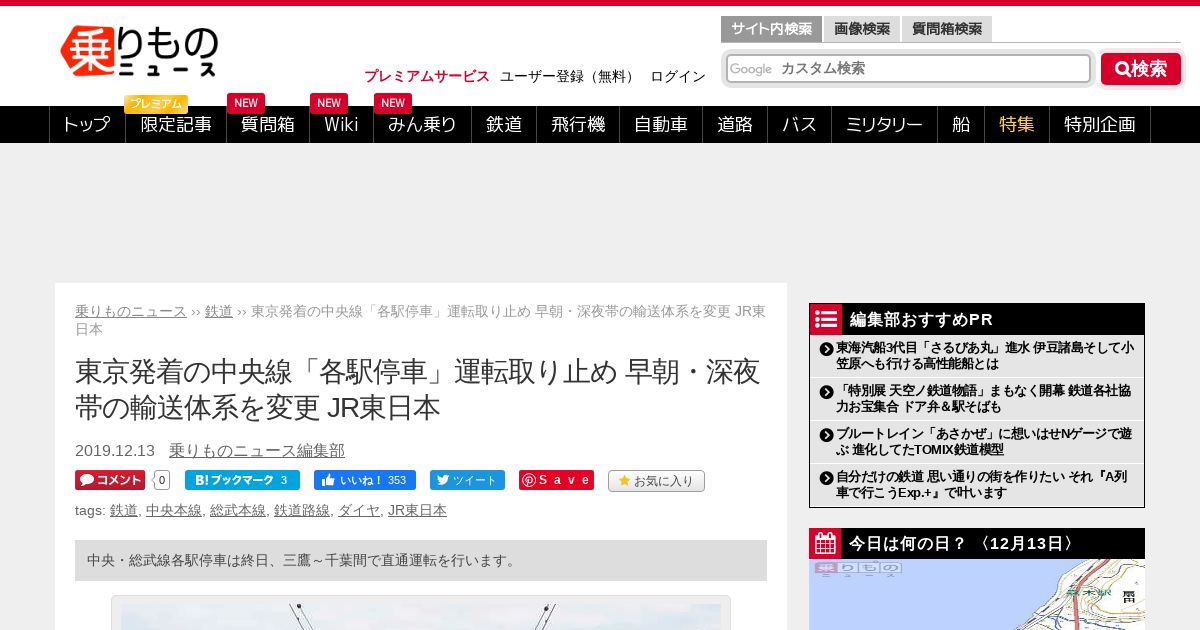Click the 乗りものニュース breadcrumb link
This screenshot has width=1200, height=630.
[x=131, y=311]
